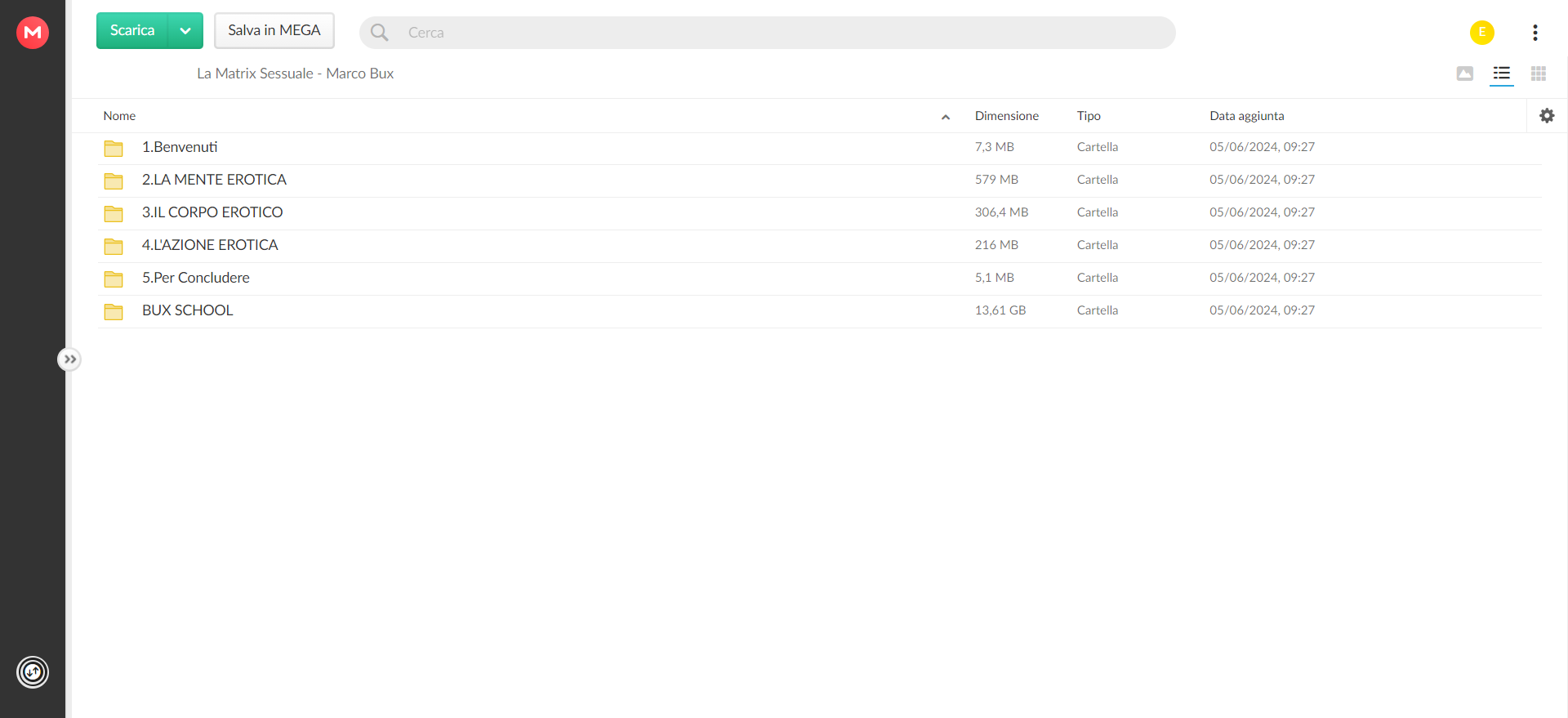Select the list view icon
Viewport: 1568px width, 718px height.
tap(1502, 74)
